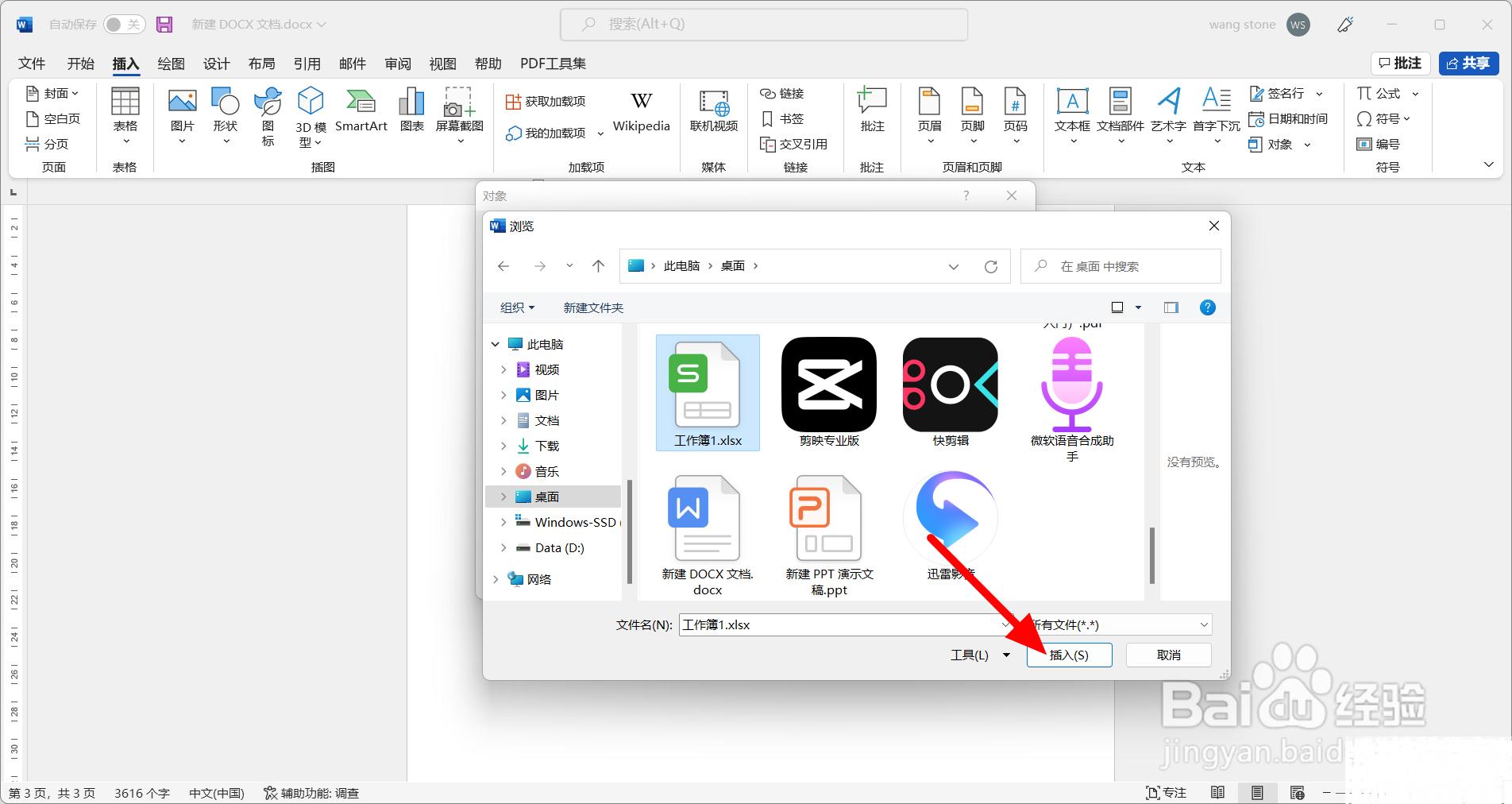Toggle the preview pane icon
The image size is (1512, 804).
pos(1171,307)
